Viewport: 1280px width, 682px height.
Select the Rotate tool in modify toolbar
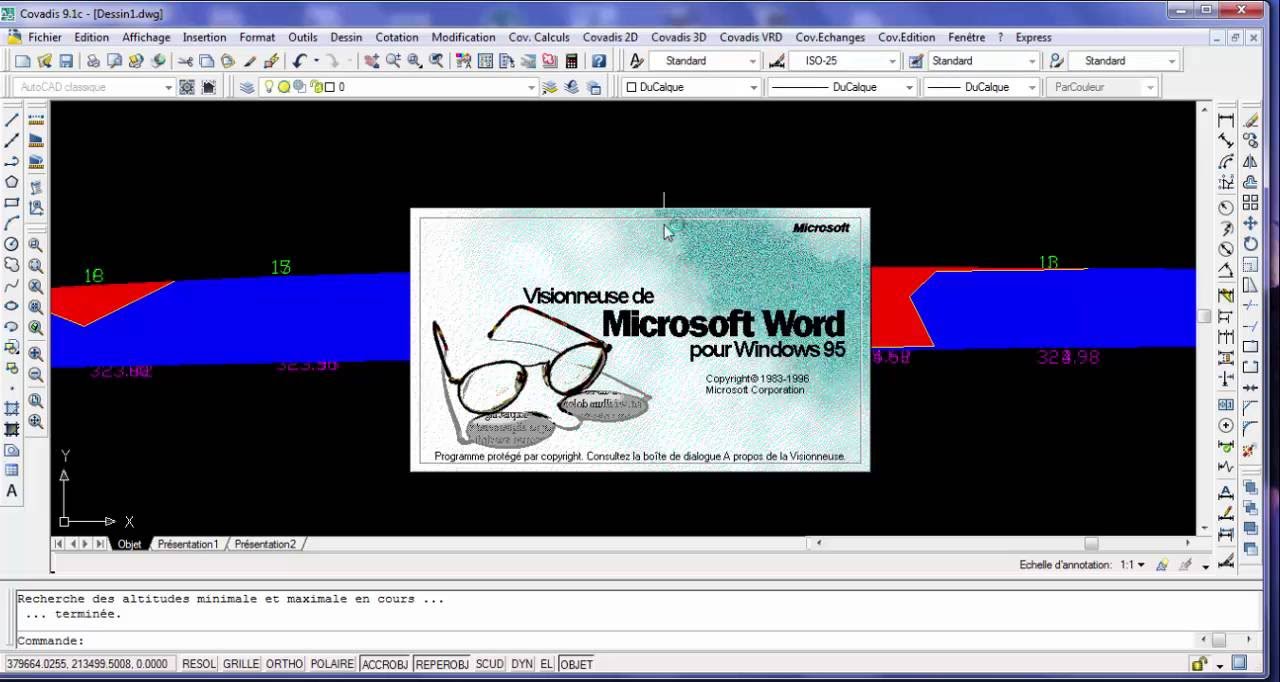point(1250,244)
